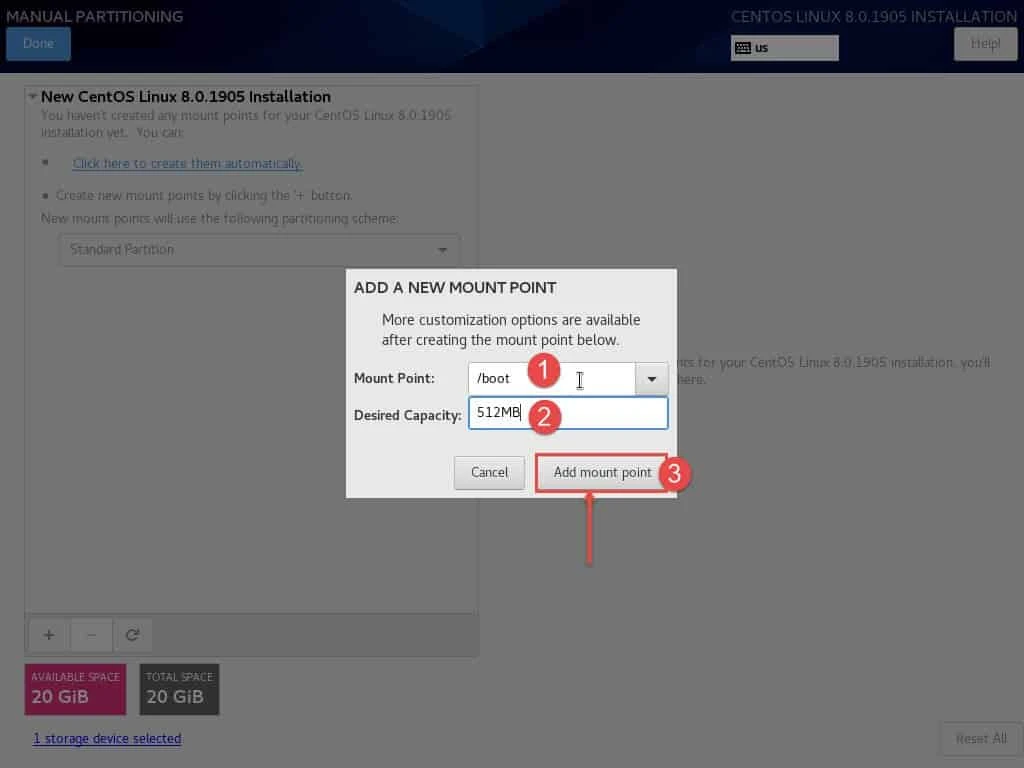
Task: Click the Total Space 20 GiB box
Action: pos(179,690)
